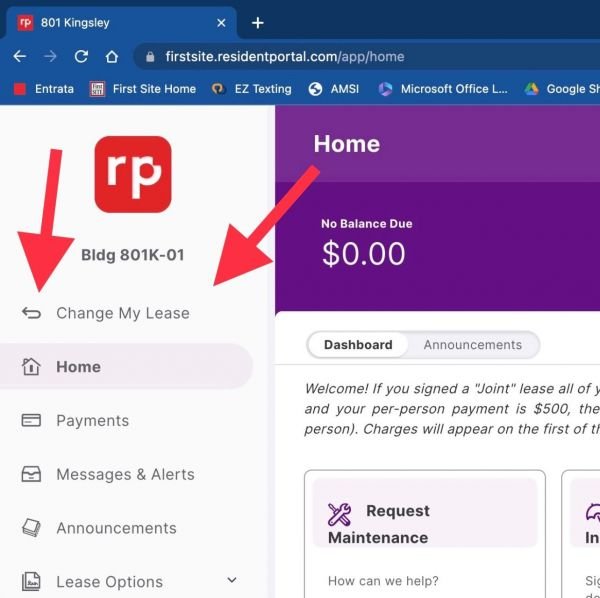Screen dimensions: 600x598
Task: Click the browser home icon
Action: (x=111, y=57)
